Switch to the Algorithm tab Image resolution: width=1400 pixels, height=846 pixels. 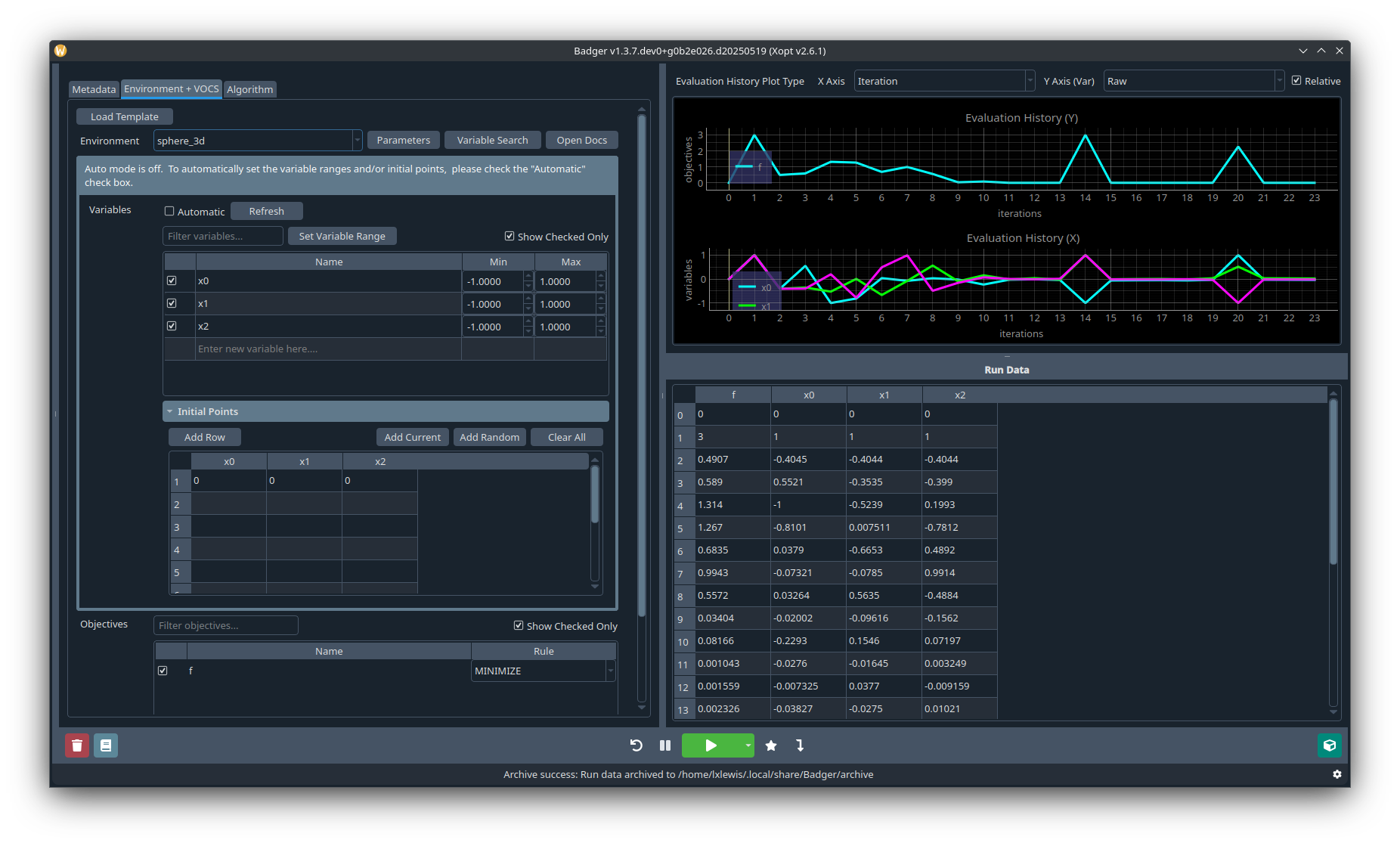[x=250, y=89]
